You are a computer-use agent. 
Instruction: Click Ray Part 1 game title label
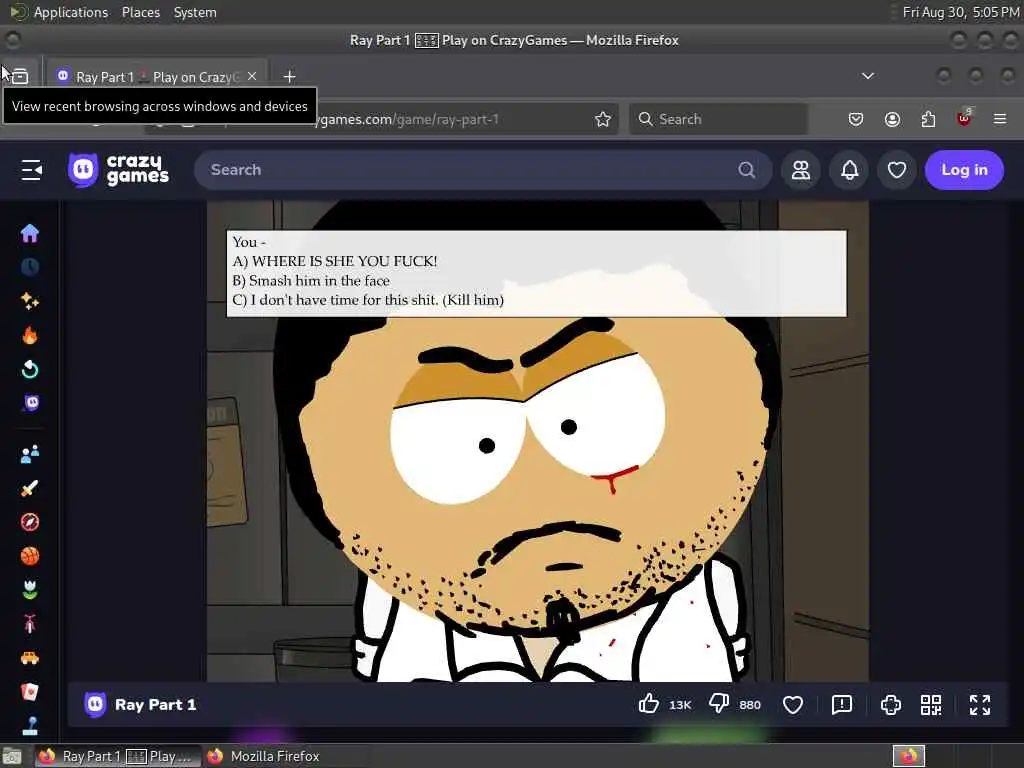click(155, 705)
